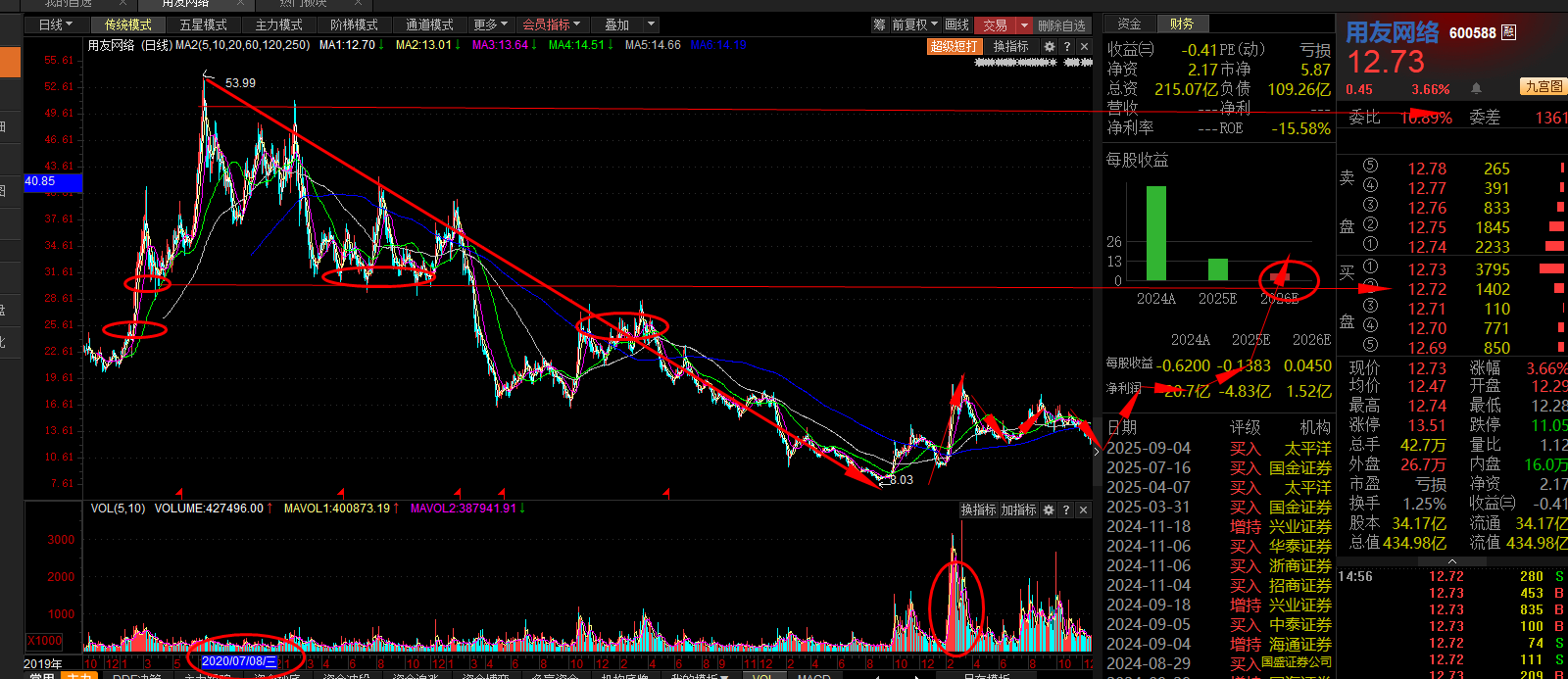Select the 中泰证券 rating row
Screen dimensions: 1568x679
pos(1218,625)
